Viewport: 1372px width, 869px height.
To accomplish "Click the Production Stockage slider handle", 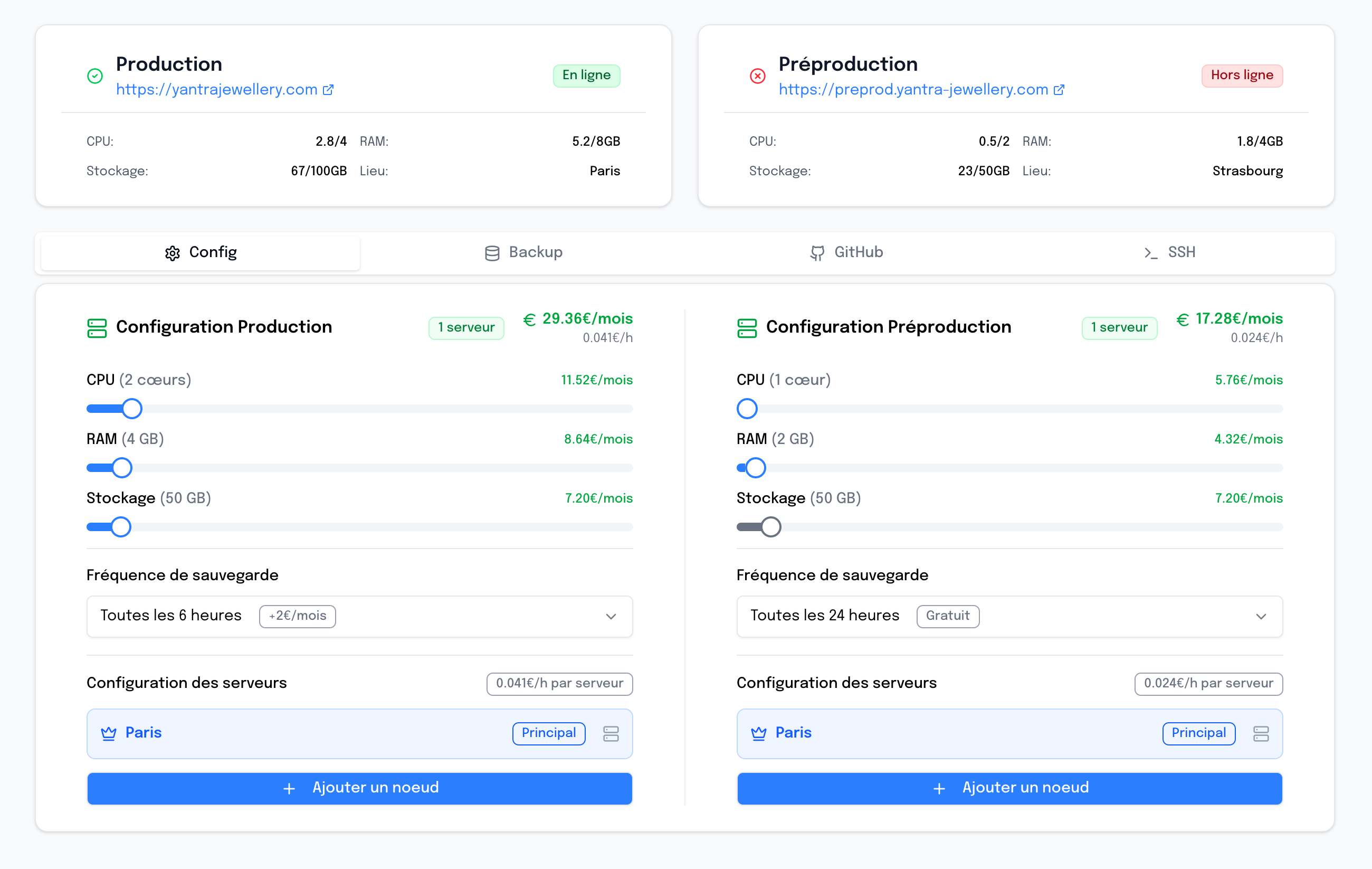I will (x=121, y=527).
